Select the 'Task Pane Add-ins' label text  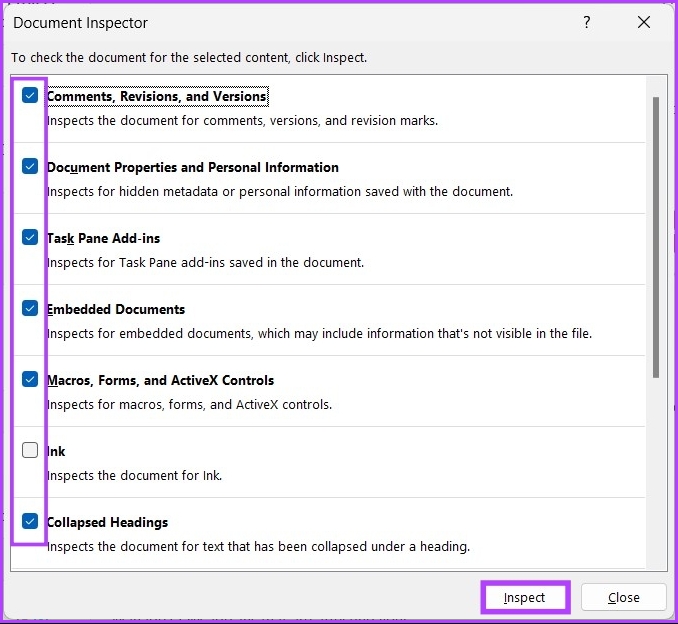pos(103,239)
